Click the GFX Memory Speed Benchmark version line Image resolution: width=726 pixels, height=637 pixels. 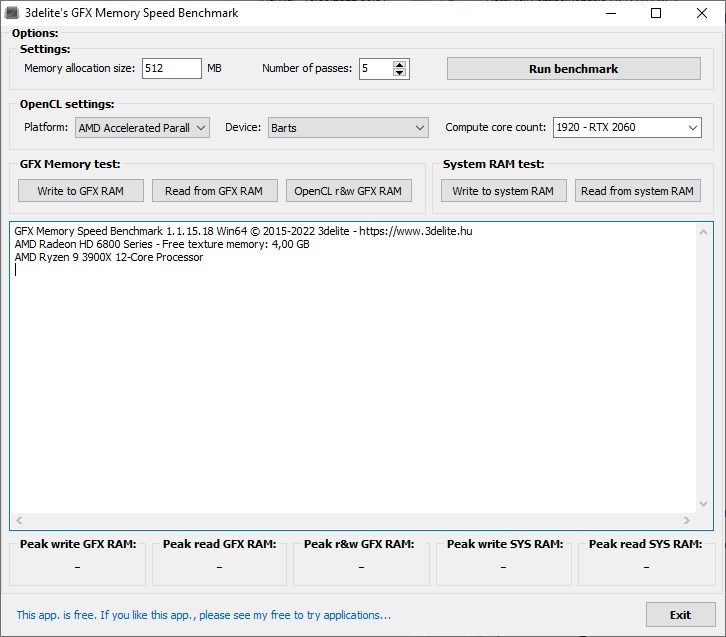pyautogui.click(x=243, y=231)
